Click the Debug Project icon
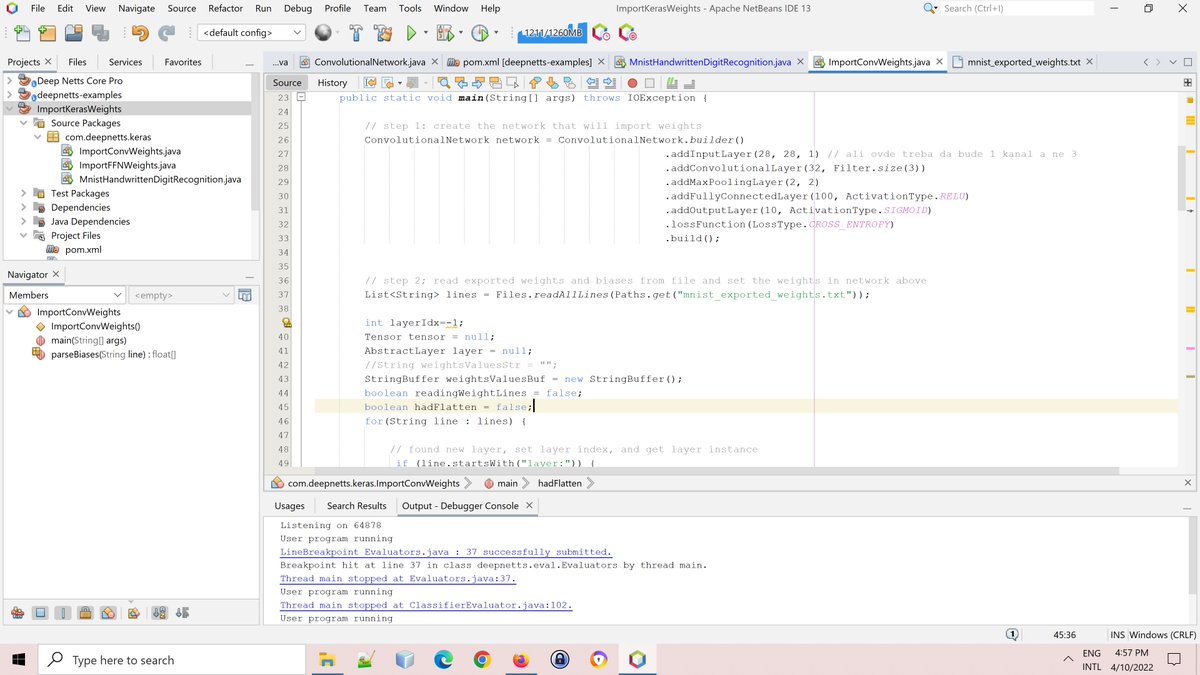Screen dimensions: 1200x675 point(445,33)
